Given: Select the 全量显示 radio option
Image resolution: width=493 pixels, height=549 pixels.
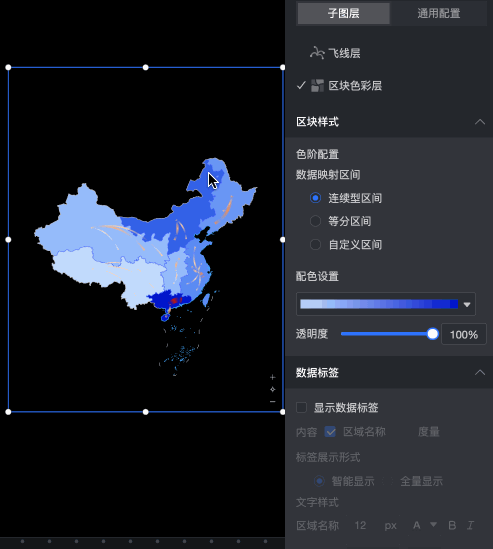Looking at the screenshot, I should click(388, 481).
